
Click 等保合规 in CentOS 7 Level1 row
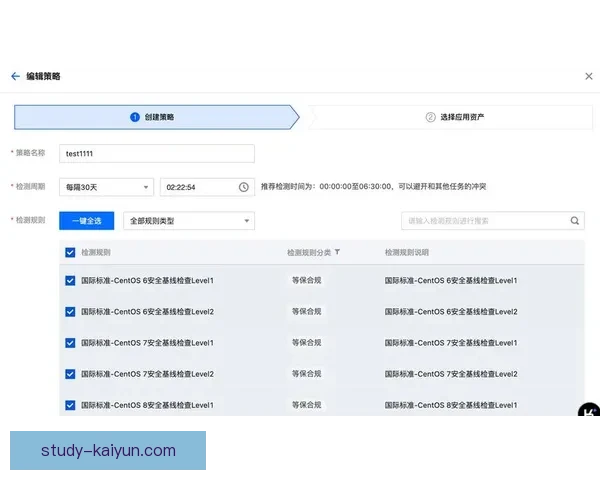[x=307, y=342]
